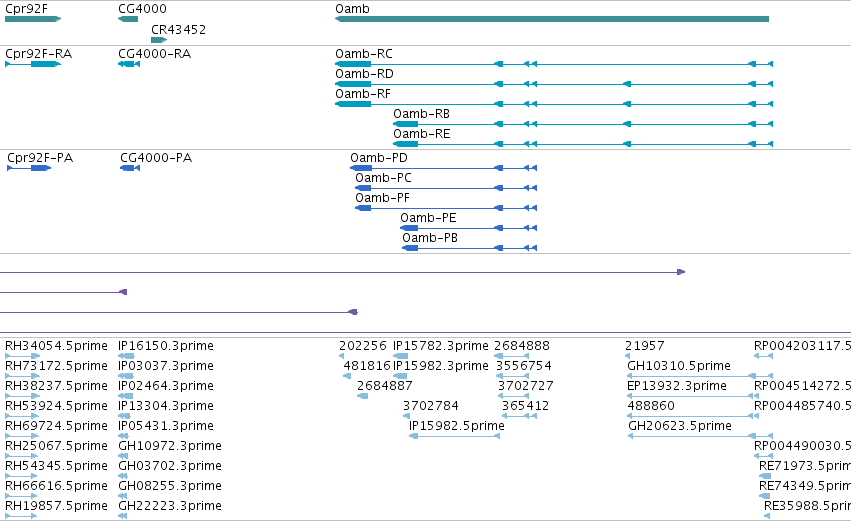Select EST IP15782.3prime
Image resolution: width=851 pixels, height=521 pixels.
coord(441,346)
